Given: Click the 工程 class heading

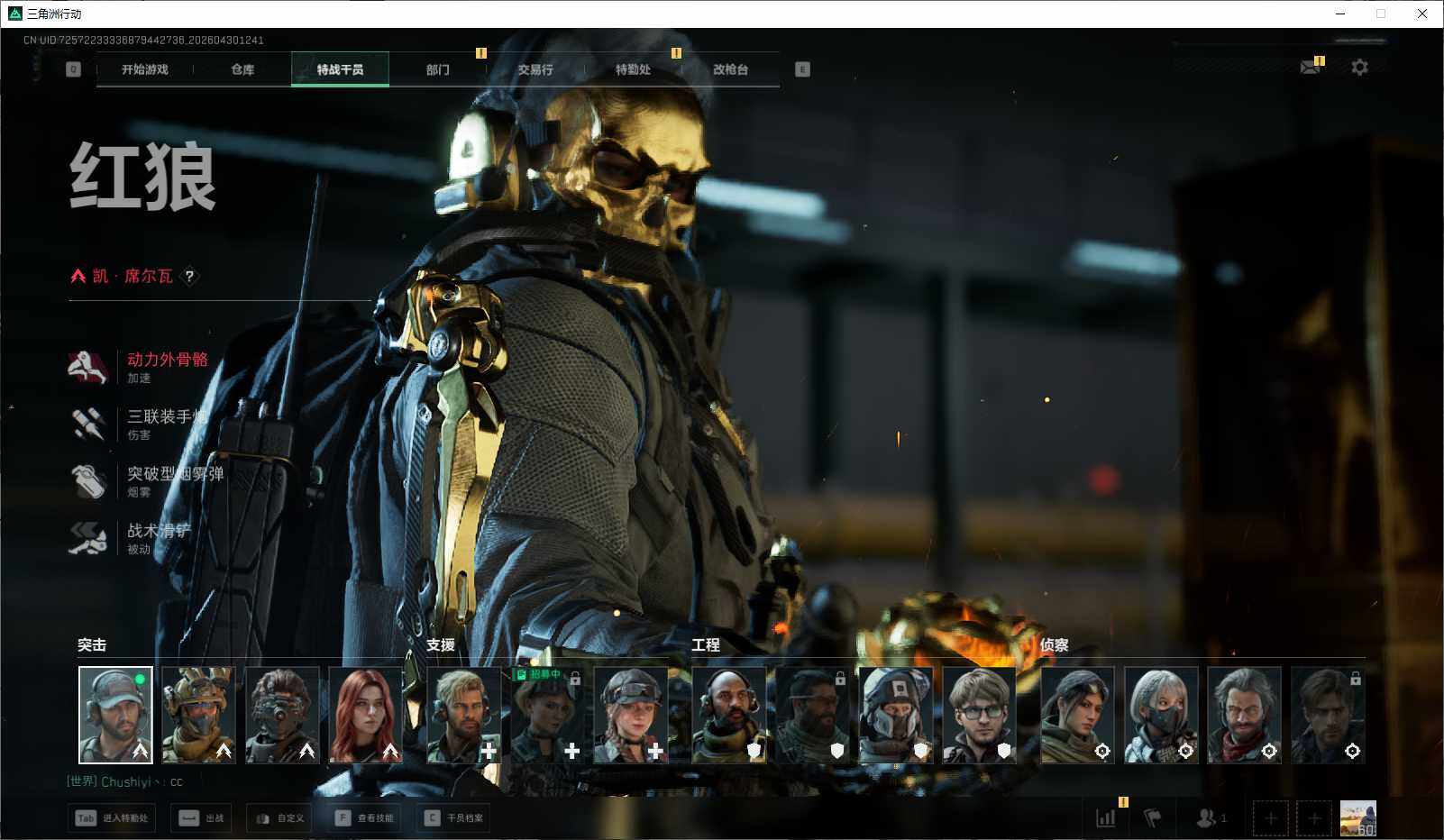Looking at the screenshot, I should click(706, 644).
